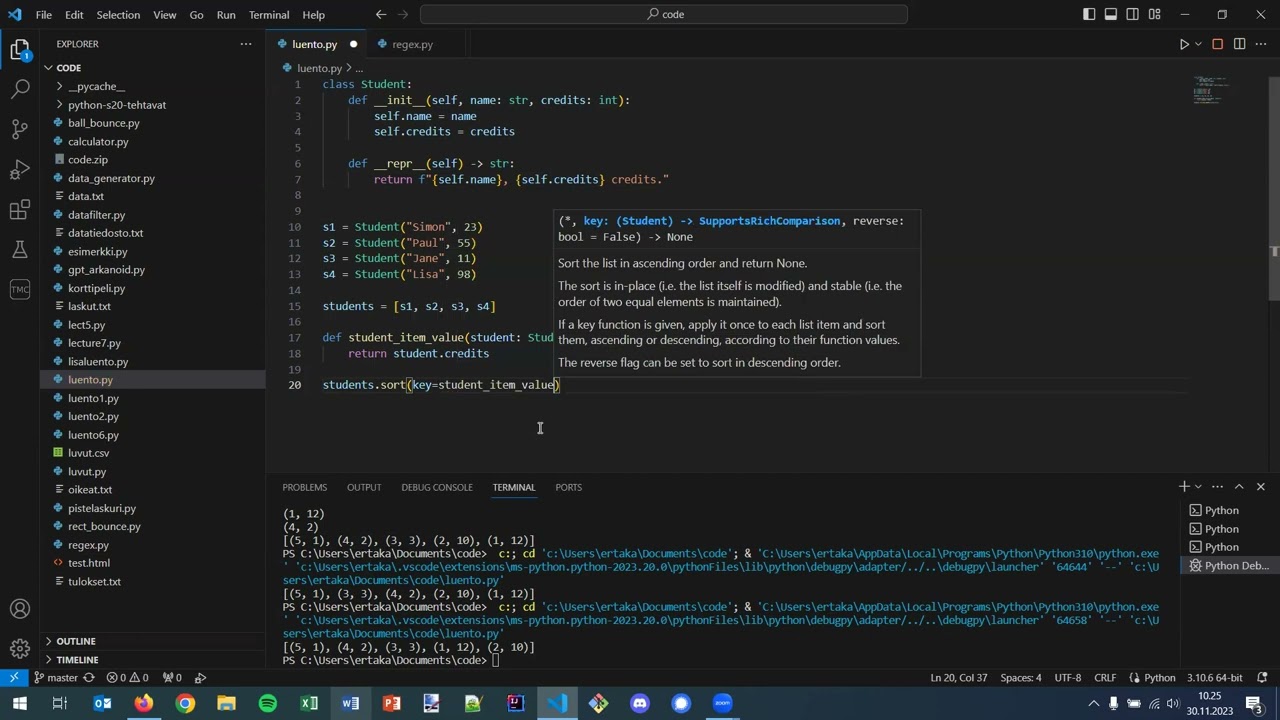Select language mode Python in status bar
Screen dimensions: 1280x720
(1160, 678)
